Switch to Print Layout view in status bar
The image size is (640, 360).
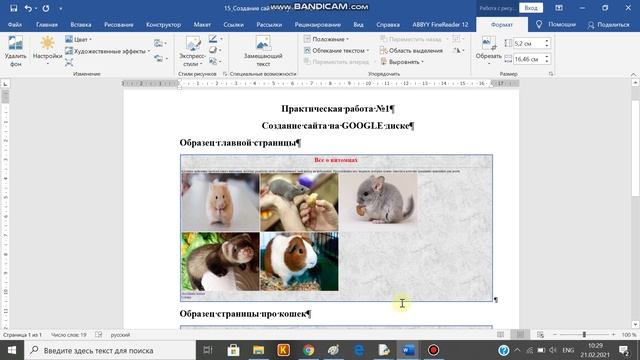point(520,335)
